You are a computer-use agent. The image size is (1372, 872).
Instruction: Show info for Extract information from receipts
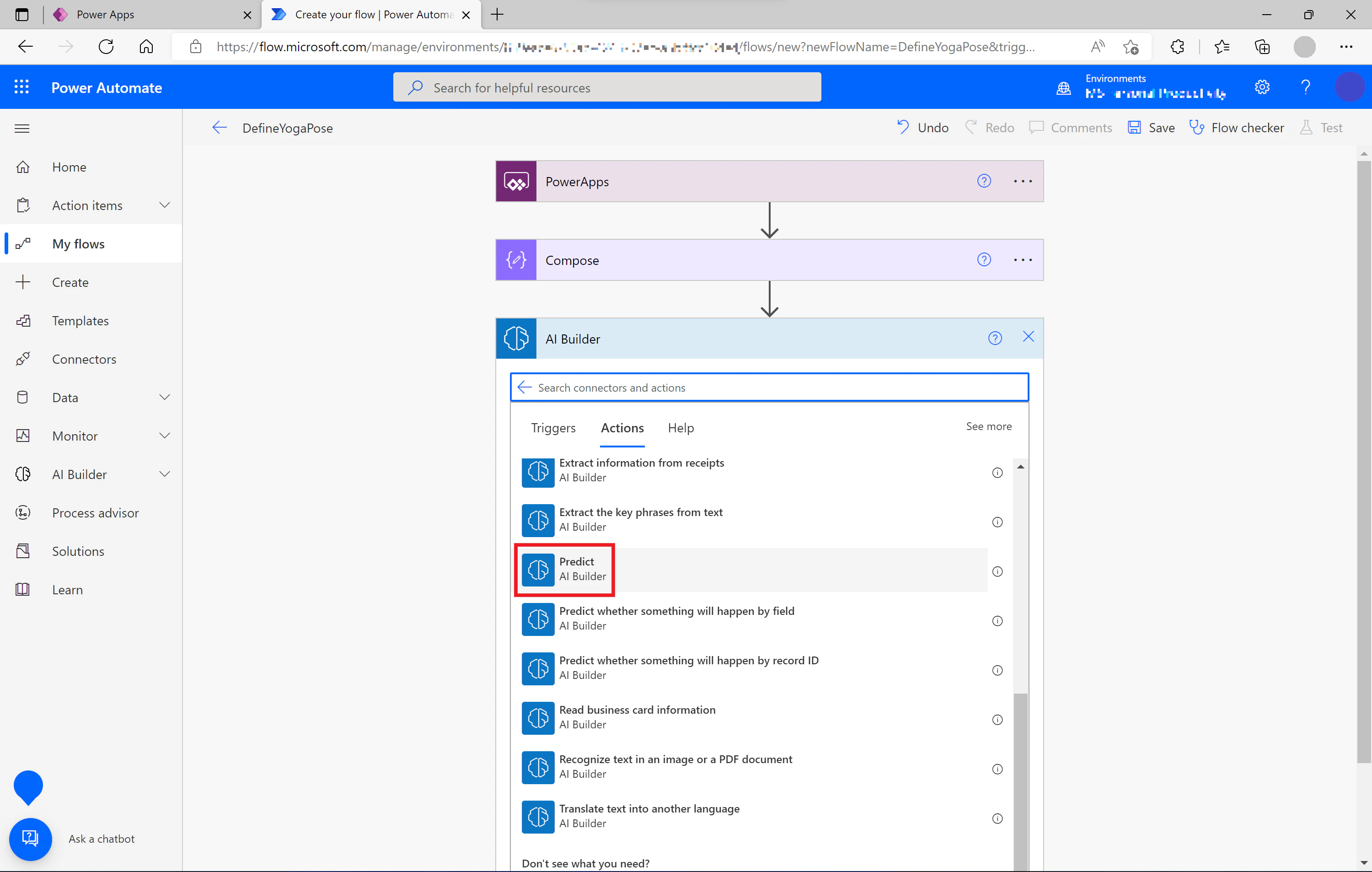[997, 473]
